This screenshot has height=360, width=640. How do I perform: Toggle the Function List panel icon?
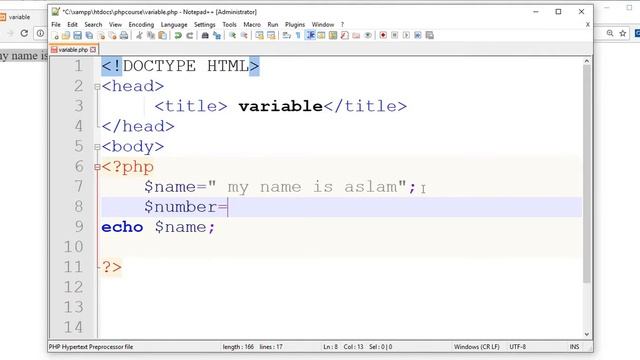[345, 36]
